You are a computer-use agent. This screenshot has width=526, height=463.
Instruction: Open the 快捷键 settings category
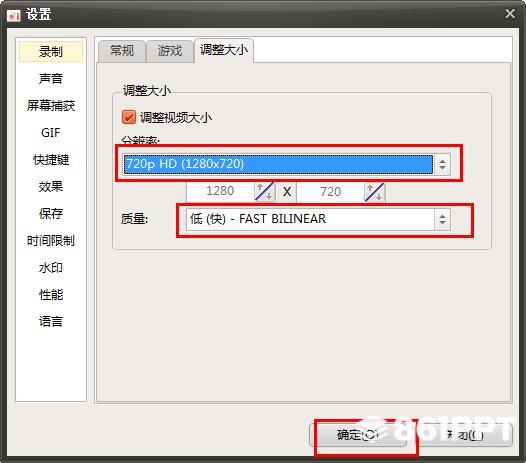51,160
